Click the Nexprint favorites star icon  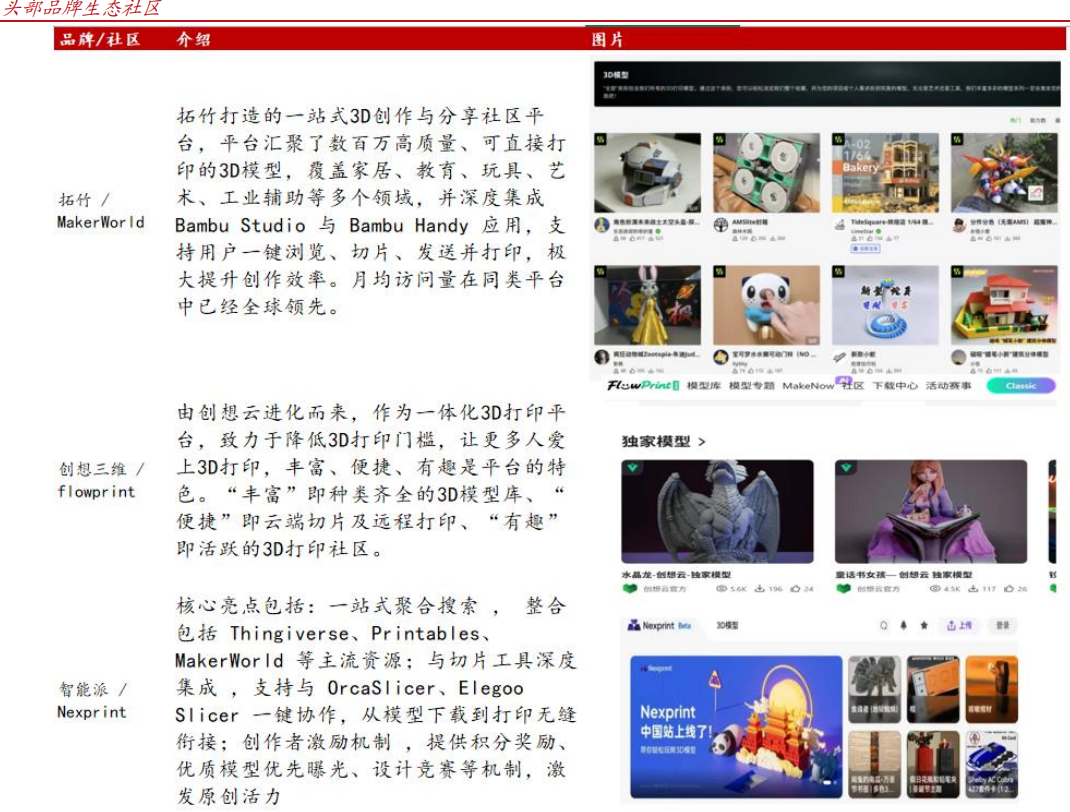click(924, 625)
